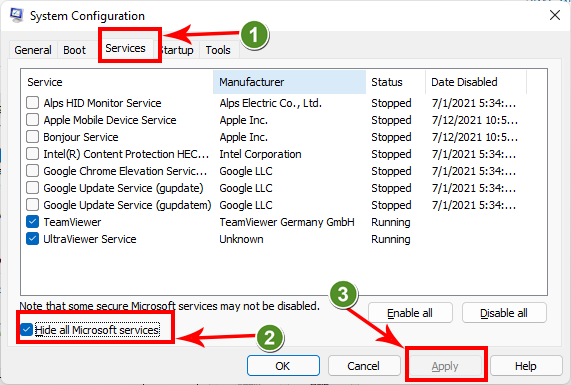571x385 pixels.
Task: Open Help for System Configuration
Action: 526,366
